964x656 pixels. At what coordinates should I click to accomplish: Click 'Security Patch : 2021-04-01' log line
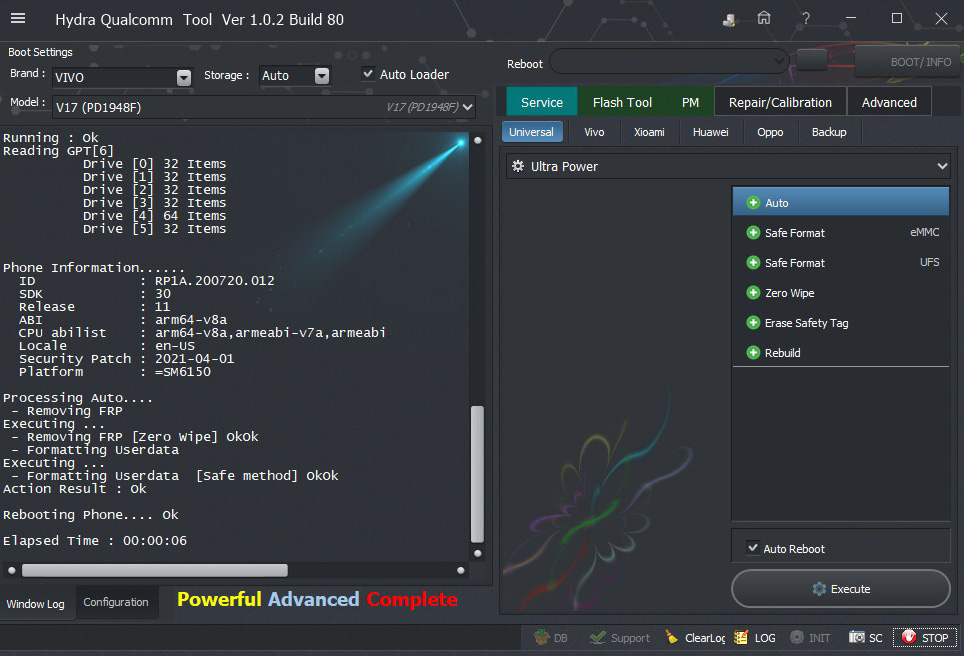[126, 358]
